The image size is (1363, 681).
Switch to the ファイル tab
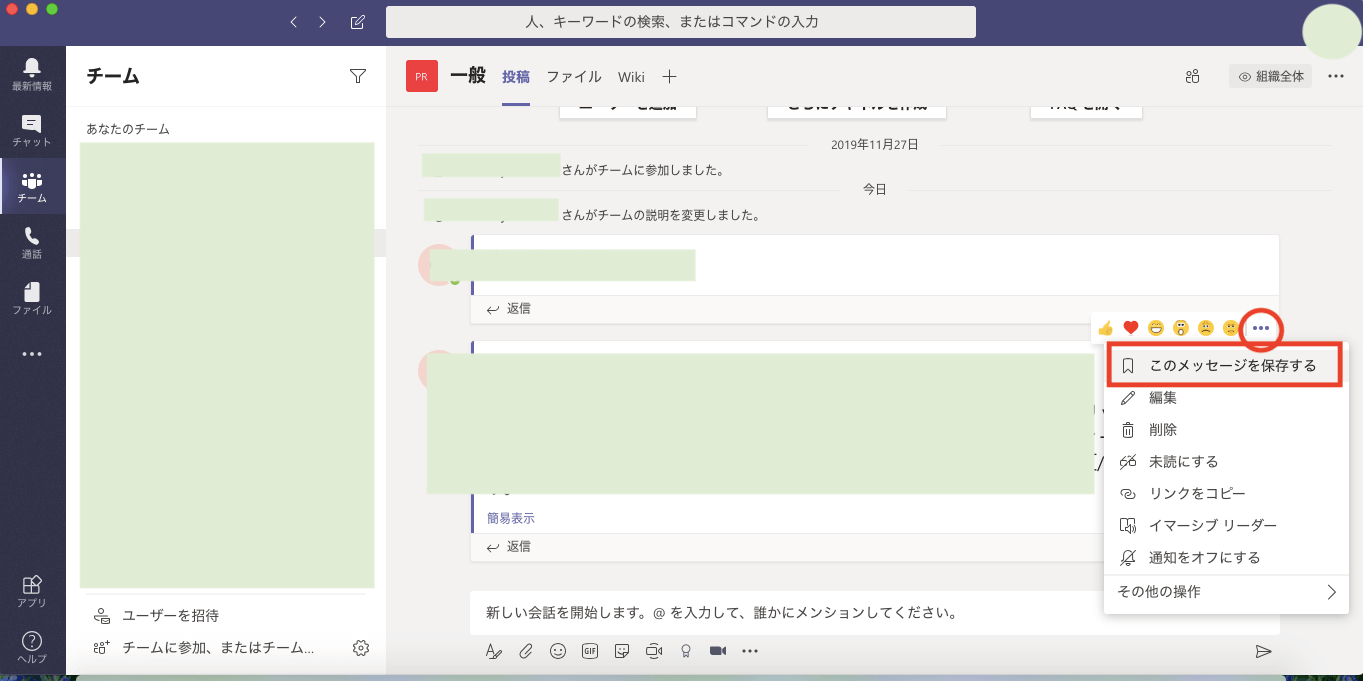pos(574,76)
